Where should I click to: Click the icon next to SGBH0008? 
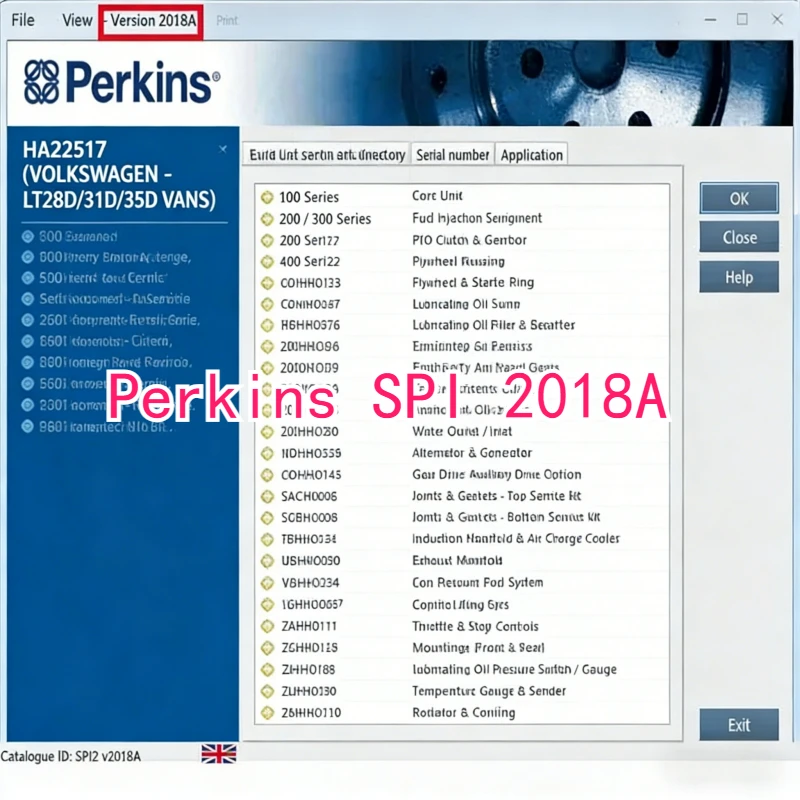(x=267, y=518)
